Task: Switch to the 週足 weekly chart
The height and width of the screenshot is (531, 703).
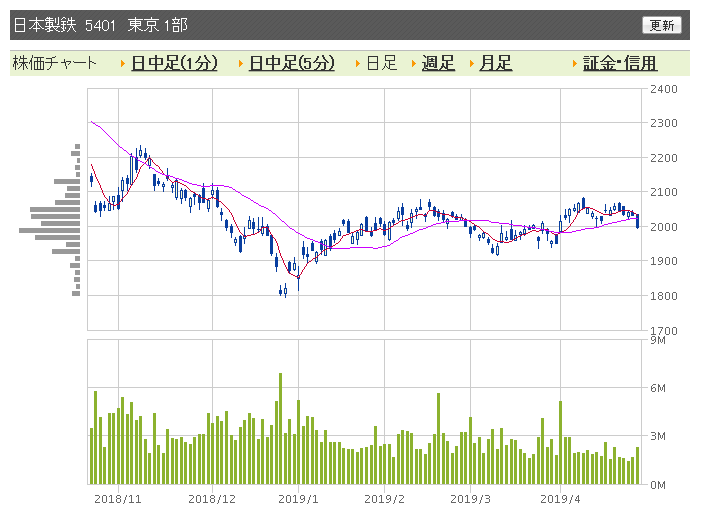Action: point(438,63)
